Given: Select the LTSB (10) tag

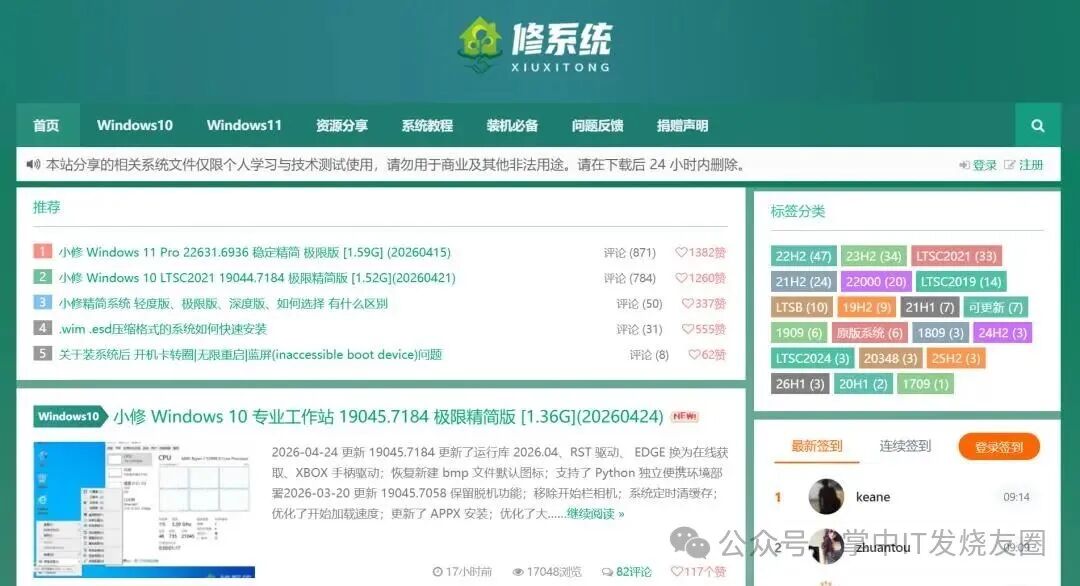Looking at the screenshot, I should click(802, 307).
